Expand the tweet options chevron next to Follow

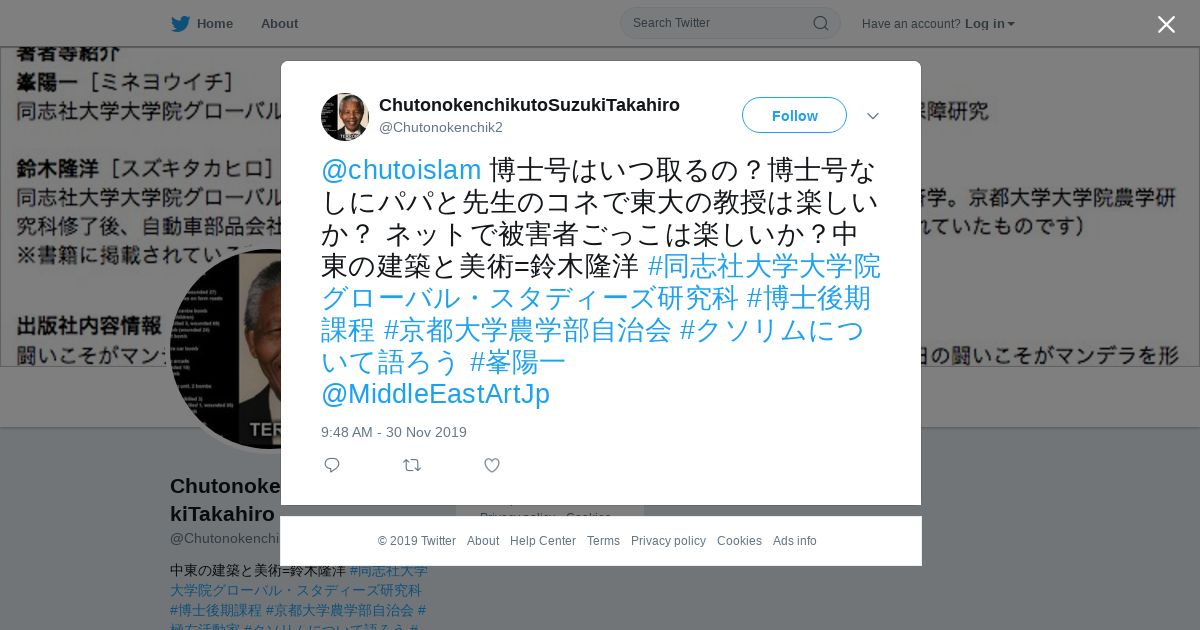pos(873,116)
